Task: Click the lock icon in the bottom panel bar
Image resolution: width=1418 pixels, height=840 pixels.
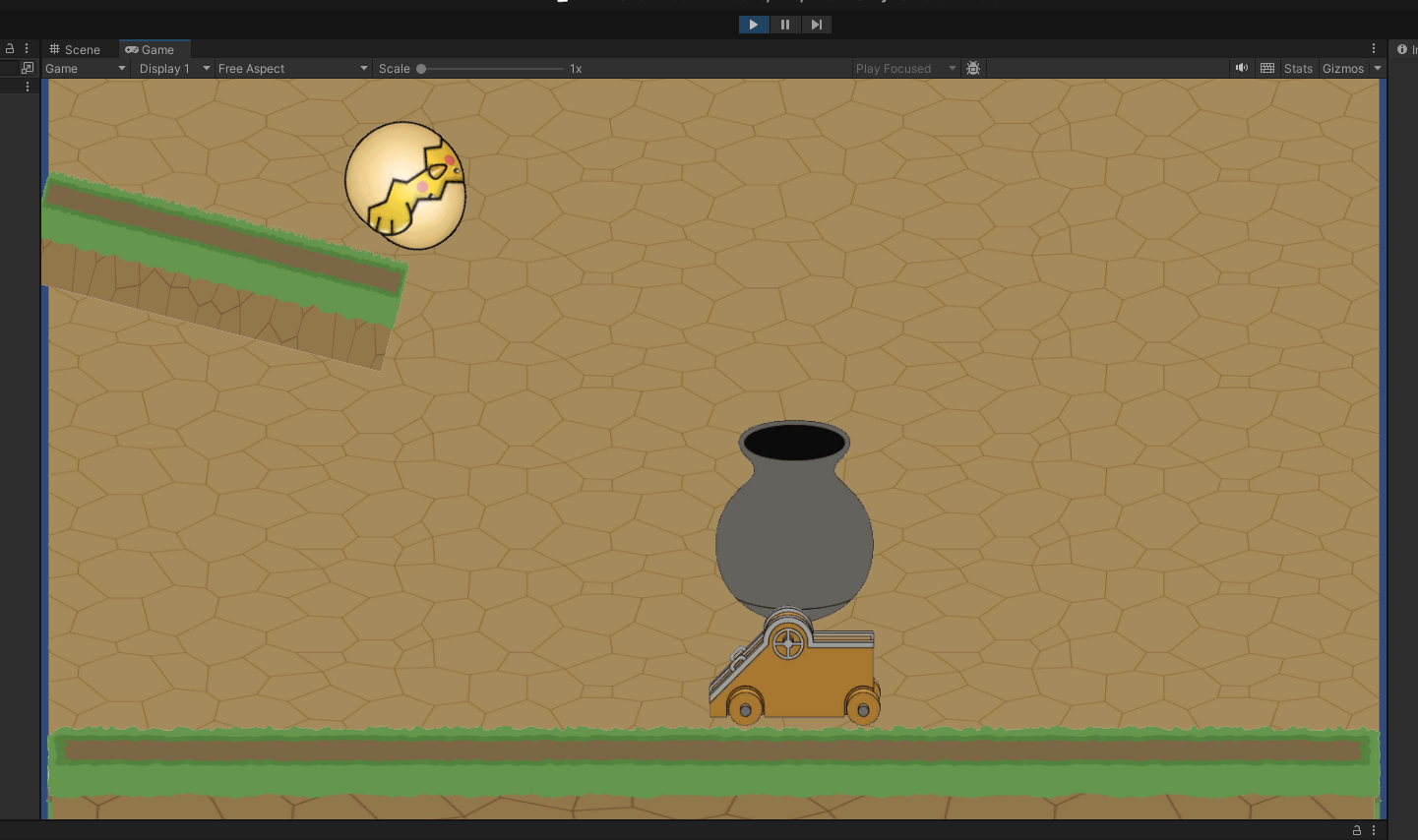Action: click(x=1357, y=830)
